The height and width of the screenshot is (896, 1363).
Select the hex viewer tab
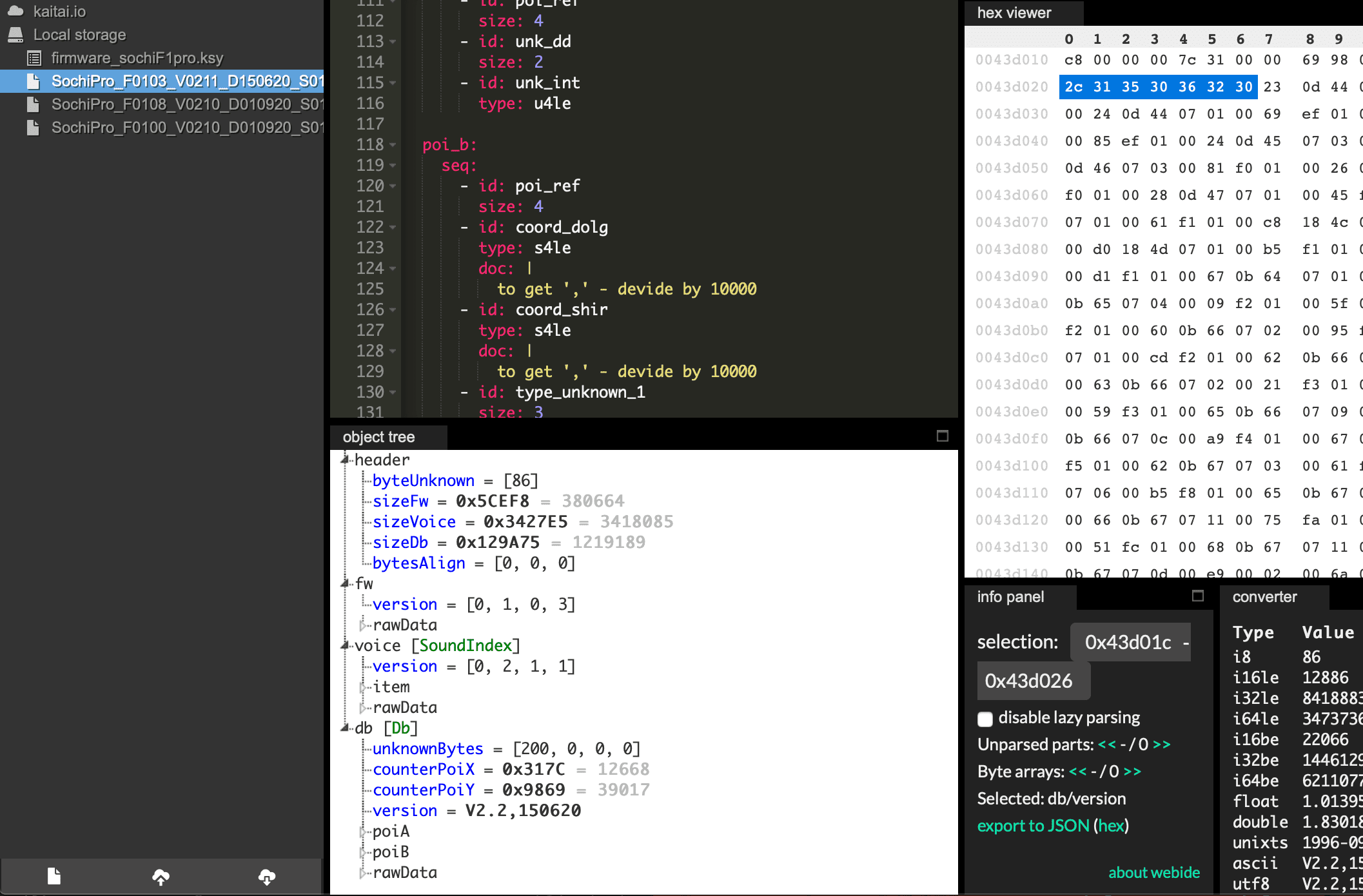(x=1014, y=13)
